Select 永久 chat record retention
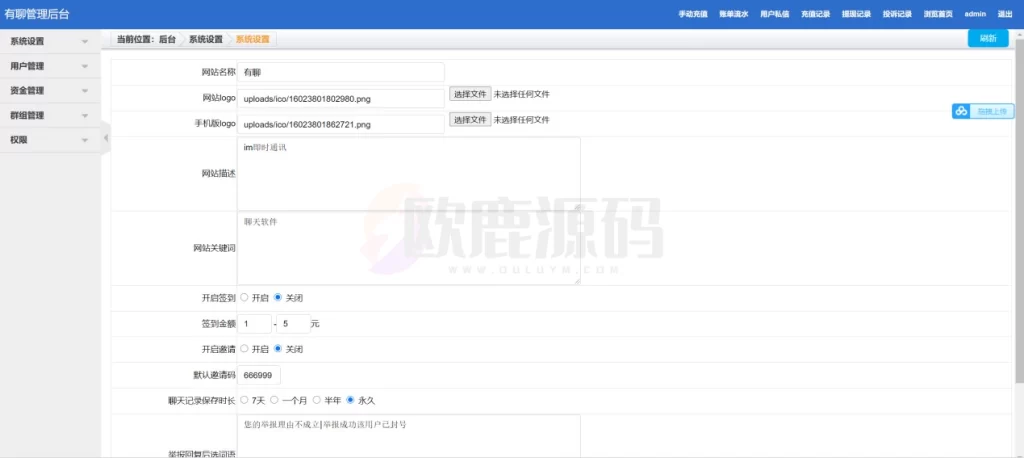 click(x=351, y=400)
